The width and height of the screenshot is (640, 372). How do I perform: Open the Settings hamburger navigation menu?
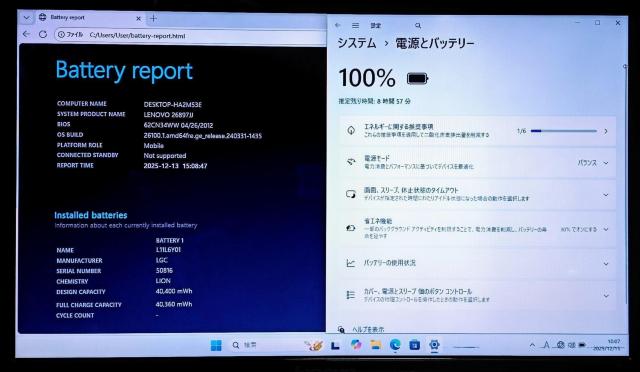(x=356, y=25)
